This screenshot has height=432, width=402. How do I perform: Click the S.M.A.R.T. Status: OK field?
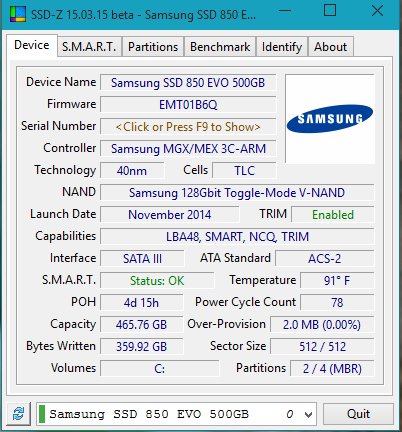pos(157,281)
